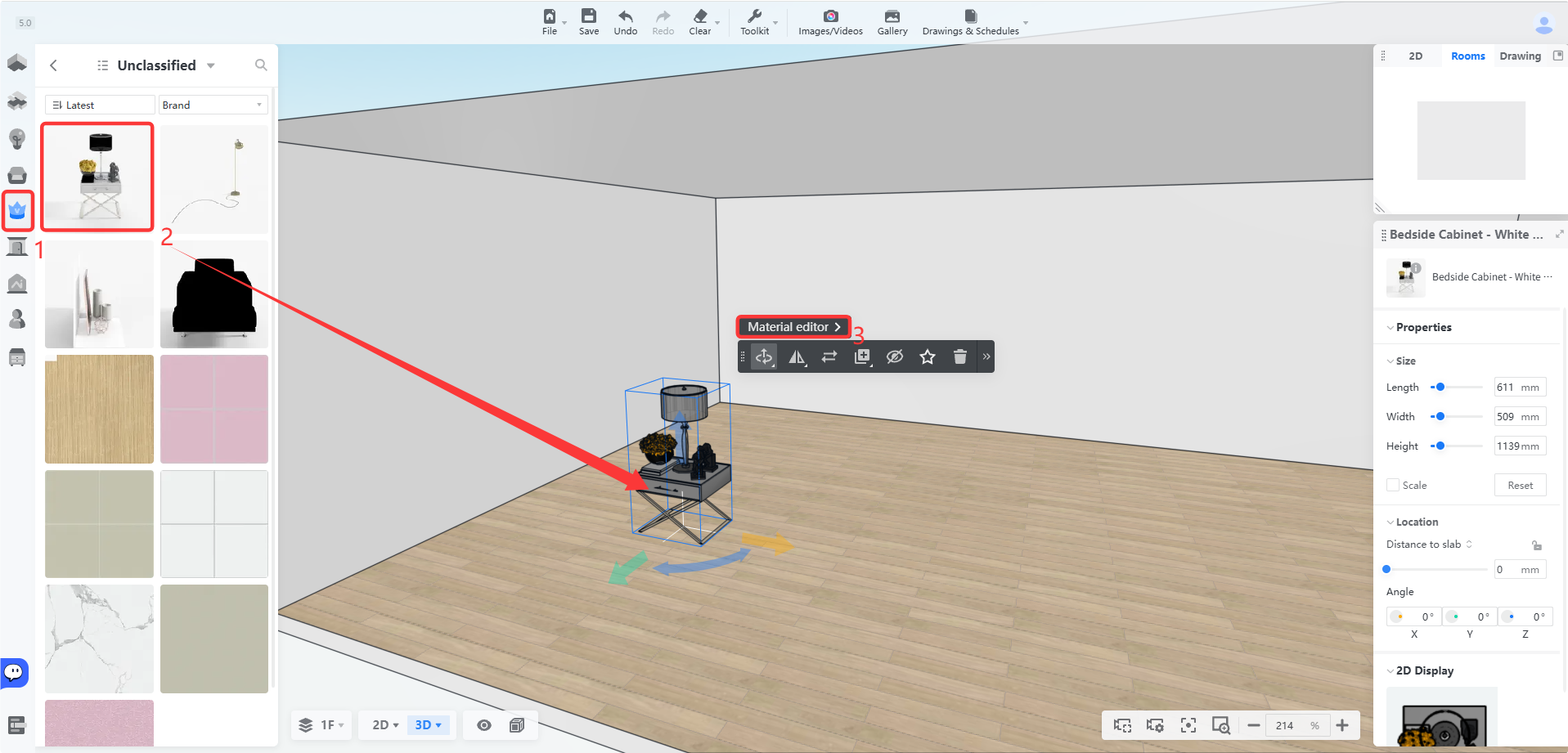Open the Toolkit menu
This screenshot has width=1568, height=753.
coord(755,22)
